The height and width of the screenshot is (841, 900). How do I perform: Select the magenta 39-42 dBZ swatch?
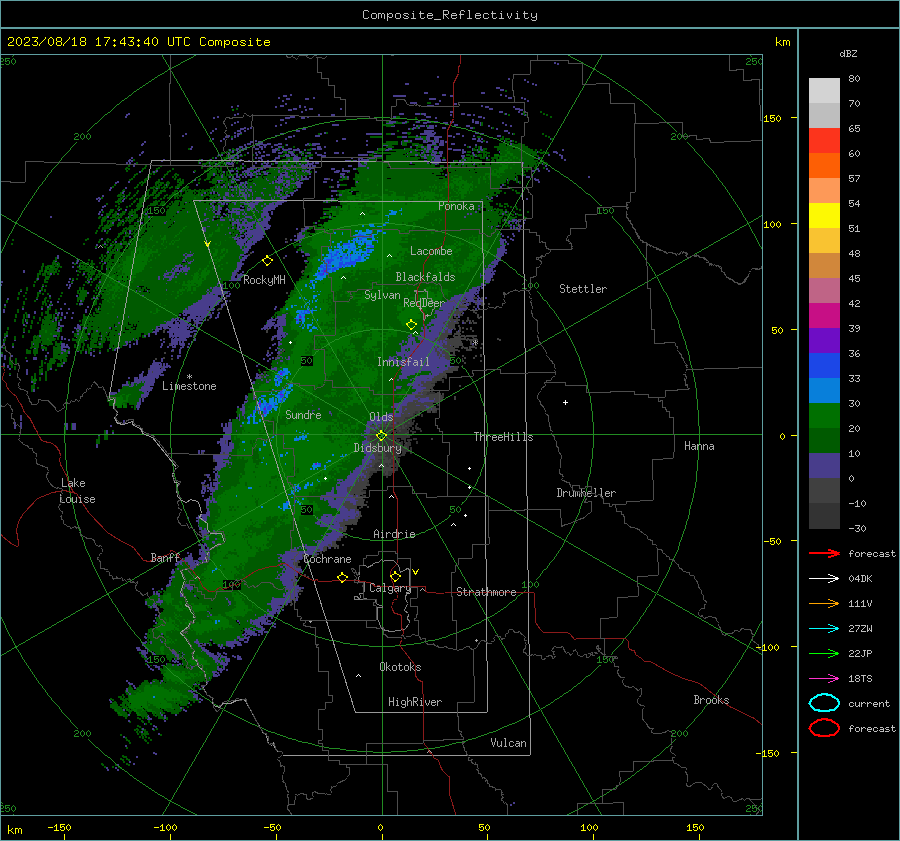(x=824, y=315)
